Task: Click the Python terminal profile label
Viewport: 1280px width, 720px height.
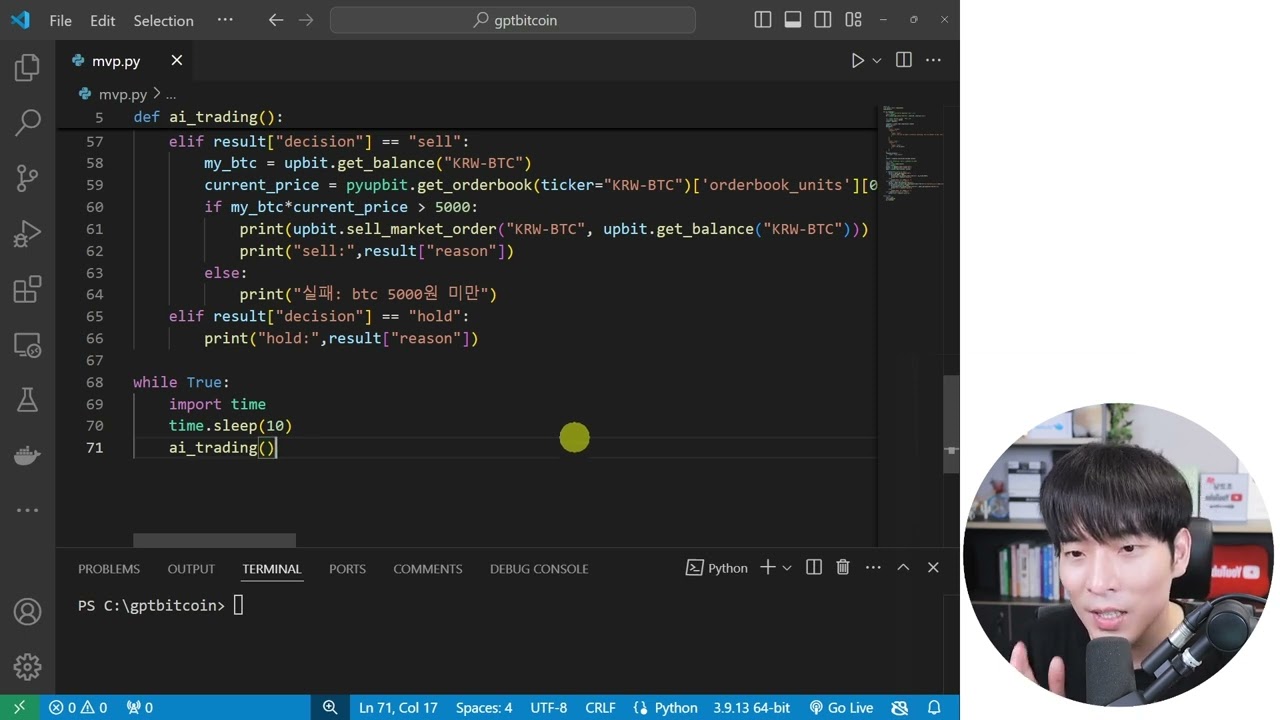Action: click(717, 568)
